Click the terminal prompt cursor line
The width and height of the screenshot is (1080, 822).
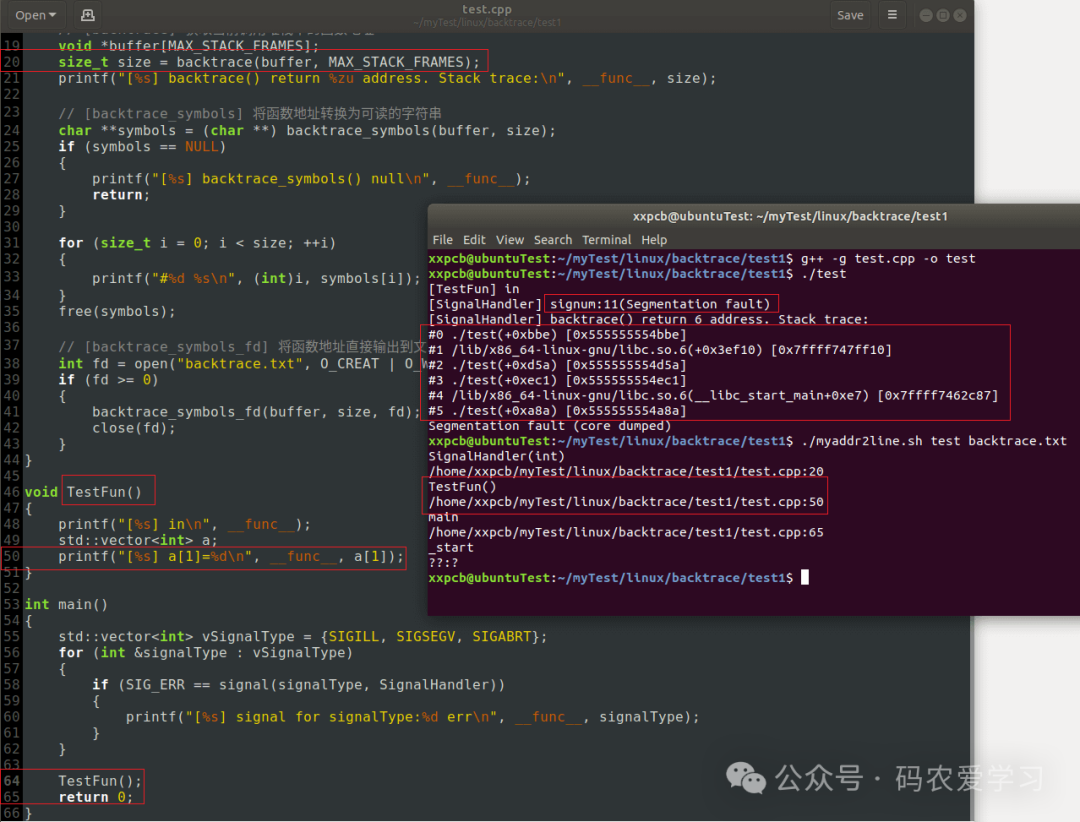(x=804, y=578)
